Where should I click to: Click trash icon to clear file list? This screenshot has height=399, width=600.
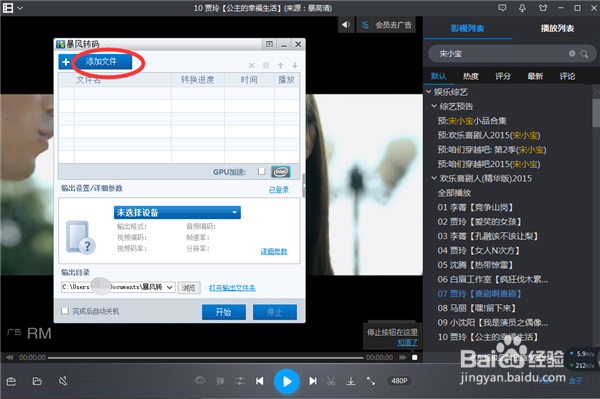(x=266, y=65)
